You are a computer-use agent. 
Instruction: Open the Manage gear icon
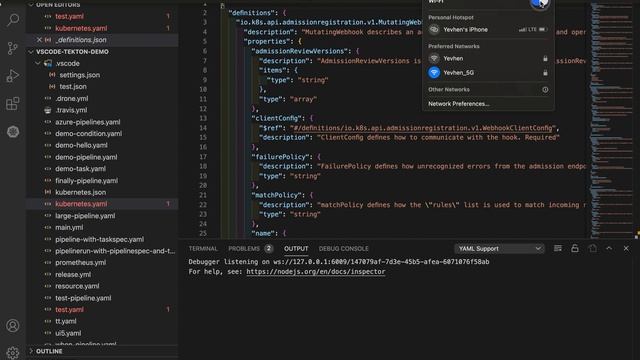tap(13, 353)
